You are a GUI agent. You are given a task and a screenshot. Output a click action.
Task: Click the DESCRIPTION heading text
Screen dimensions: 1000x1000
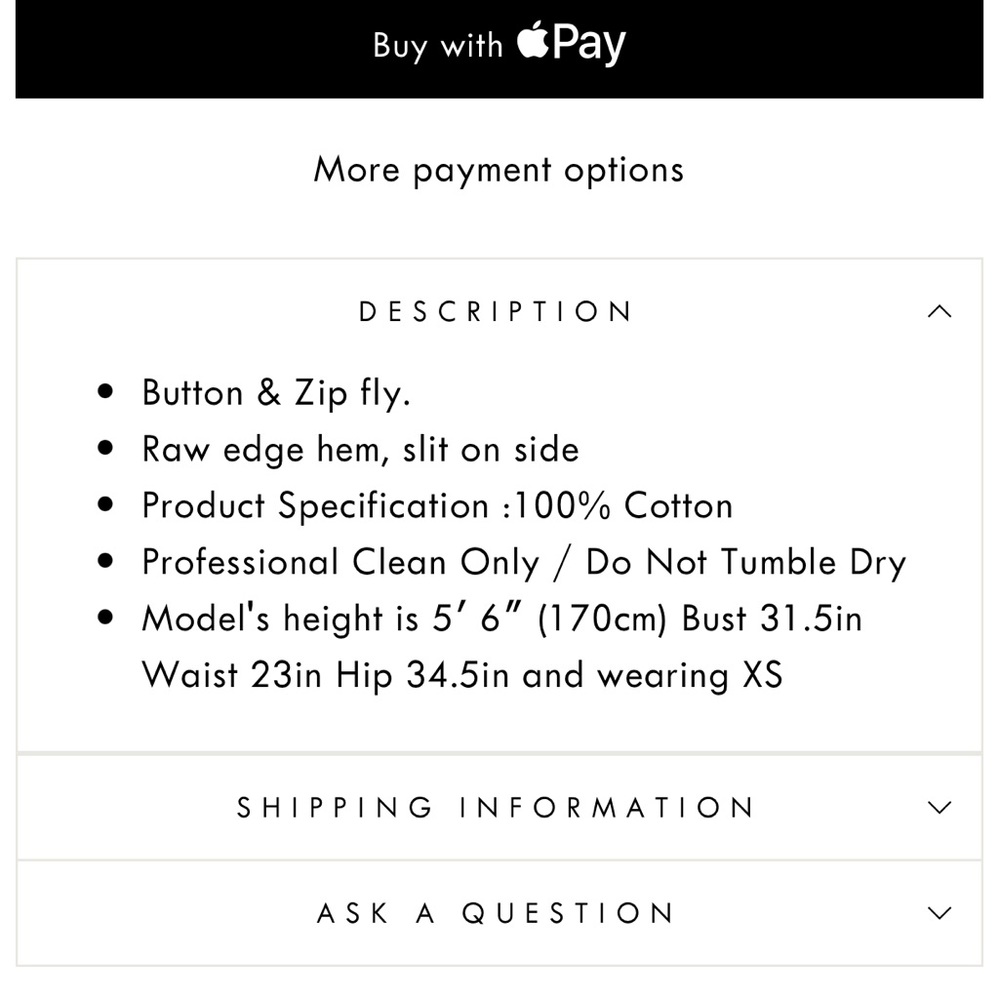[x=496, y=311]
